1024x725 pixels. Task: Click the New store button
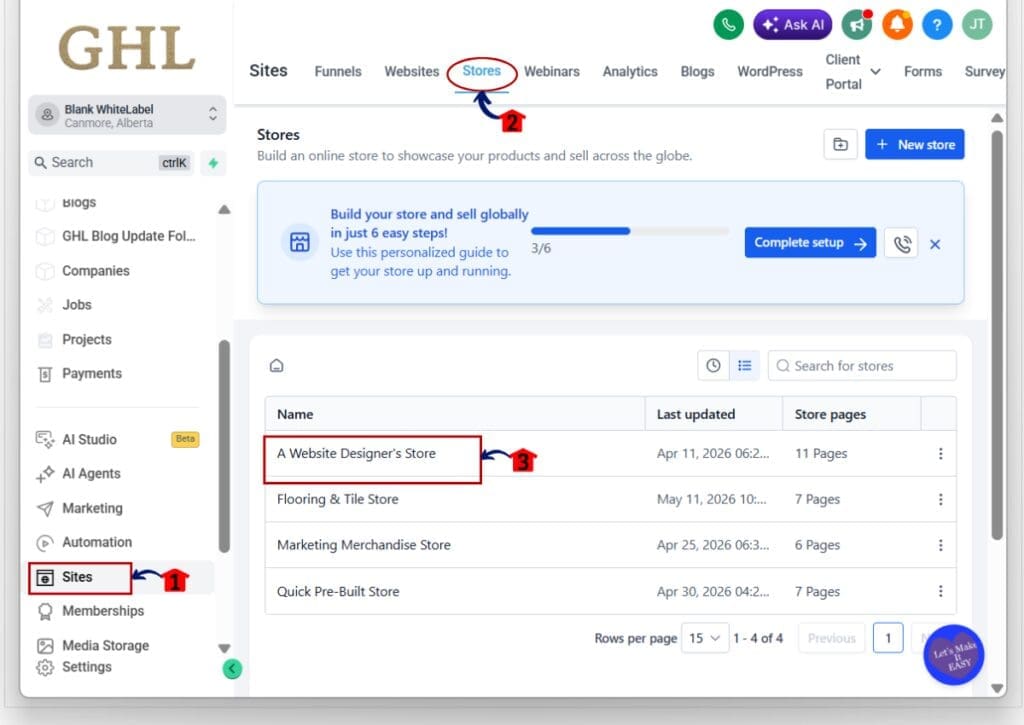pos(914,144)
